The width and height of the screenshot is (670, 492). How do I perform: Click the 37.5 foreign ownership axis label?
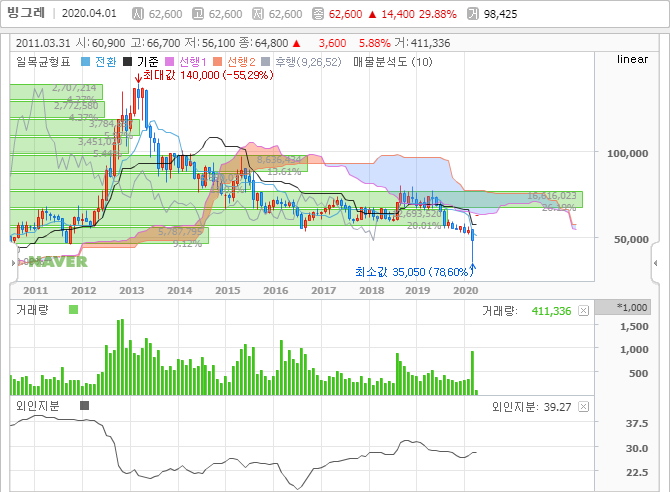coord(637,424)
